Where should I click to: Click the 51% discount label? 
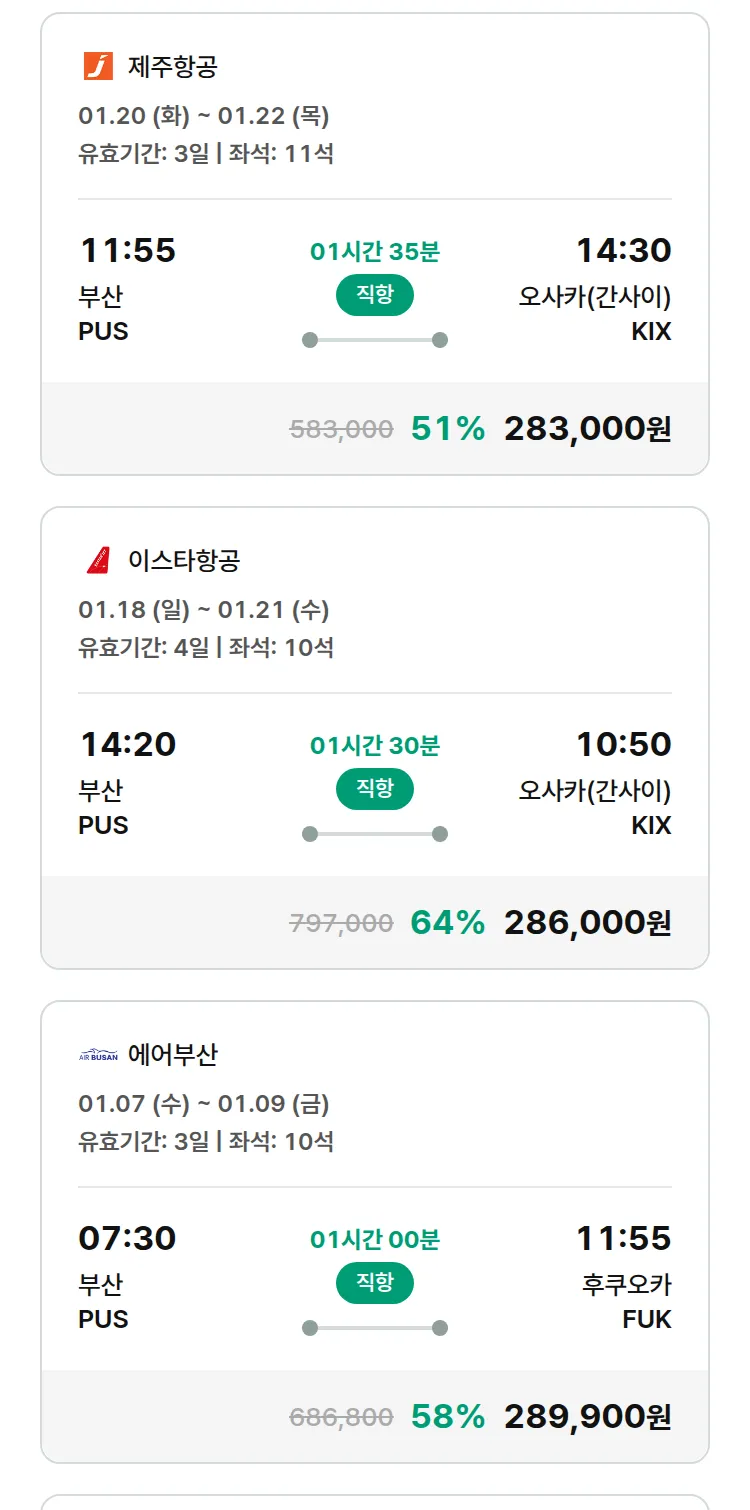447,428
